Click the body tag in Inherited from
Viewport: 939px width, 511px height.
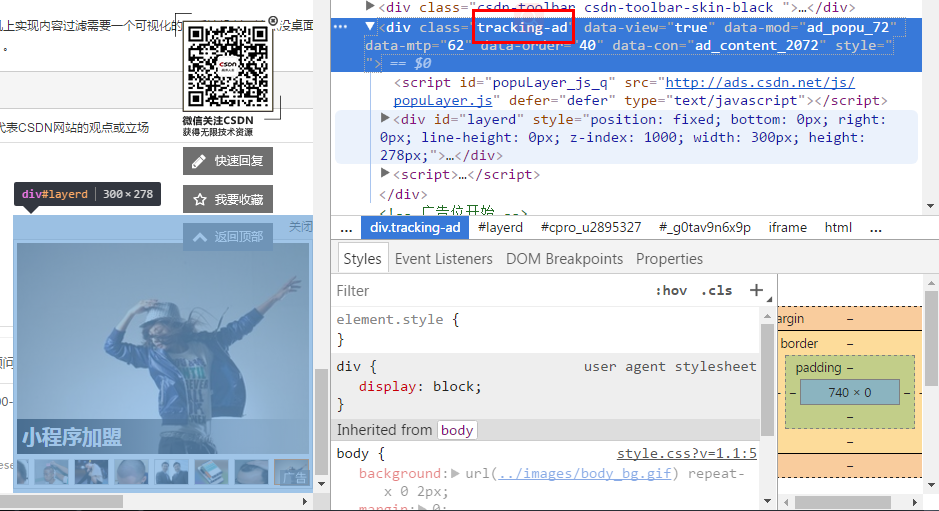[457, 430]
